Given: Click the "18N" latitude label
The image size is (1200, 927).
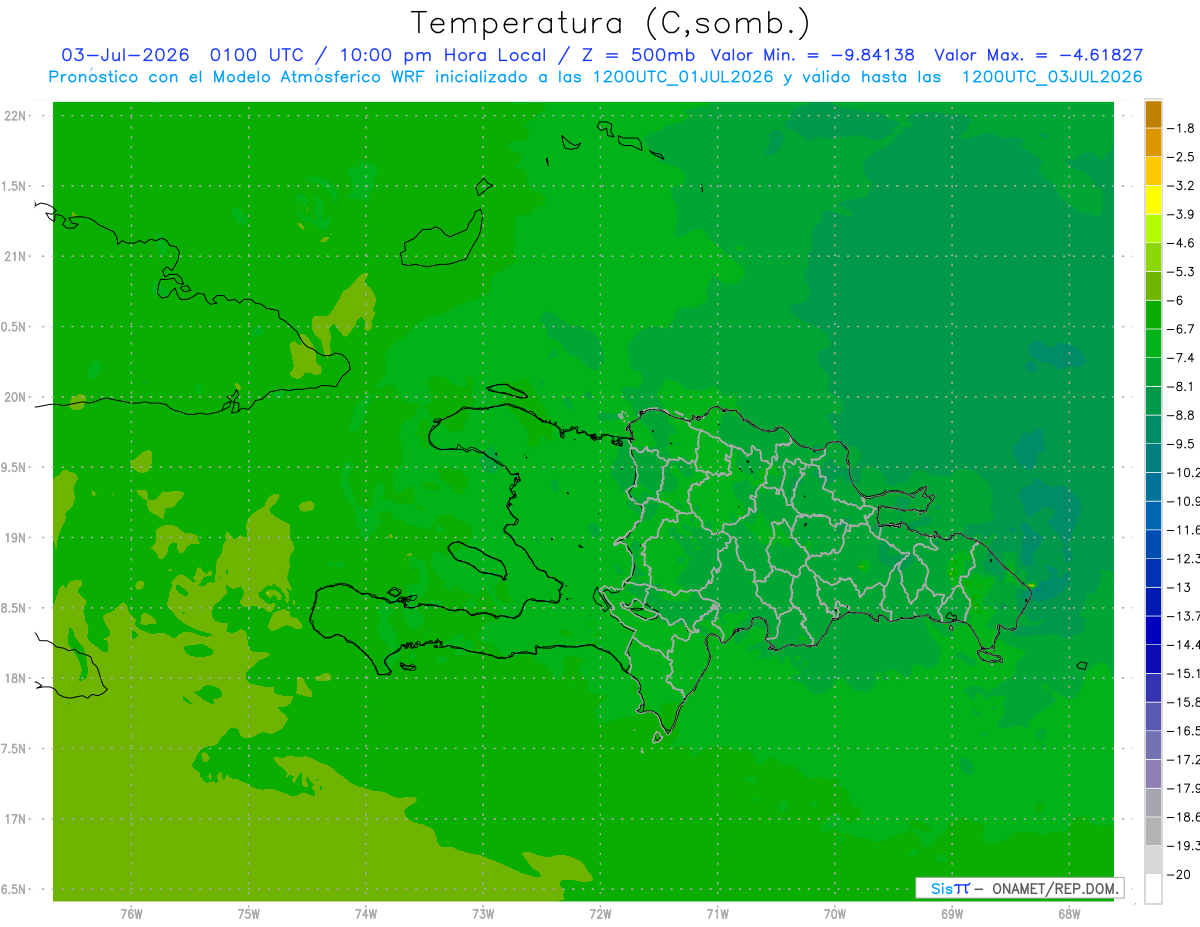Looking at the screenshot, I should pos(15,678).
